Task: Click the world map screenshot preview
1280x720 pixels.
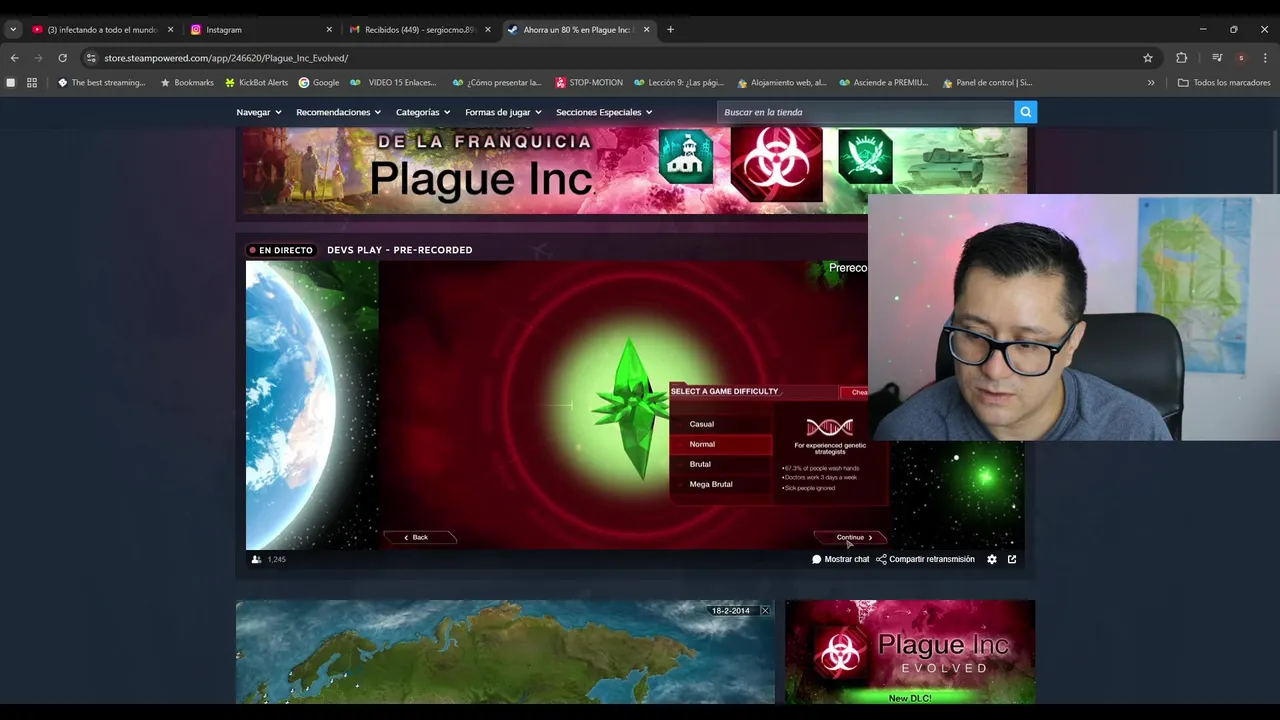Action: pyautogui.click(x=505, y=652)
